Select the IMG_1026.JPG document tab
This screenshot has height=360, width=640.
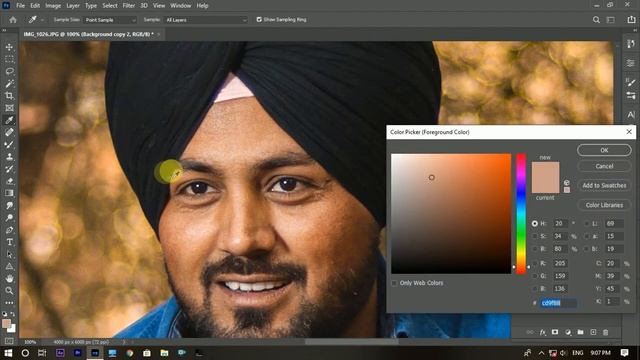(x=89, y=34)
